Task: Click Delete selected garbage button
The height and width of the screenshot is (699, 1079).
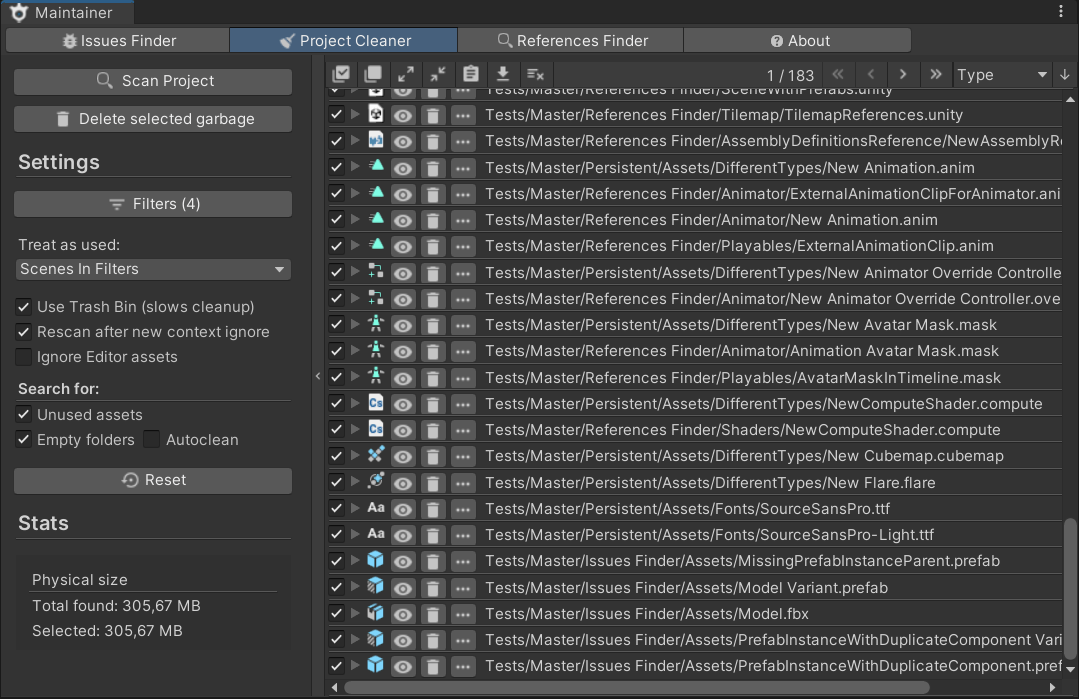Action: 153,119
